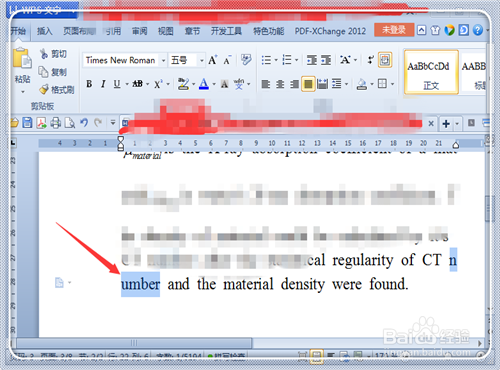The width and height of the screenshot is (500, 370).
Task: Click the decrease indent icon
Action: pos(312,60)
